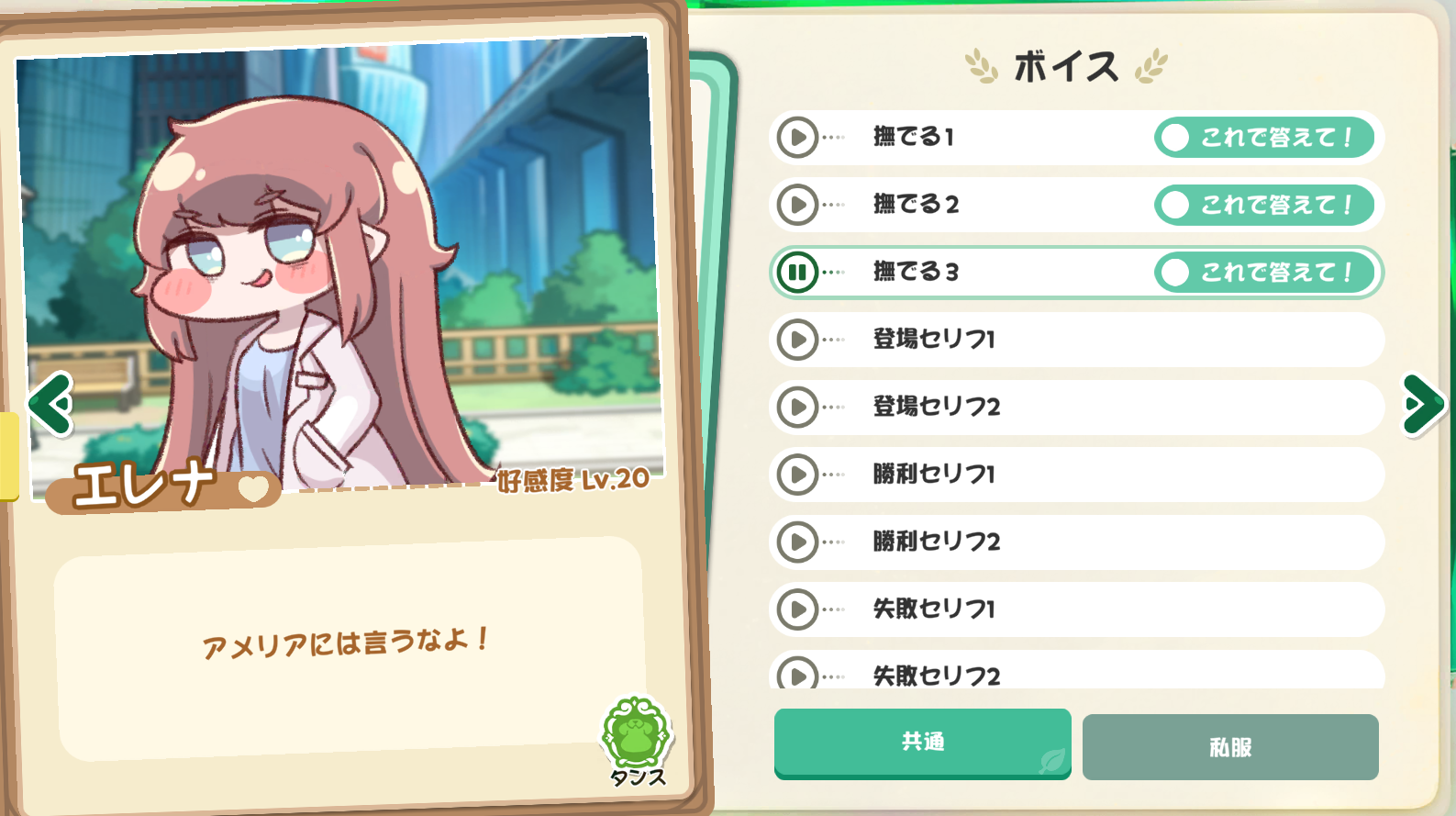
Task: Tap the heart next to エレナ name
Action: (x=254, y=488)
